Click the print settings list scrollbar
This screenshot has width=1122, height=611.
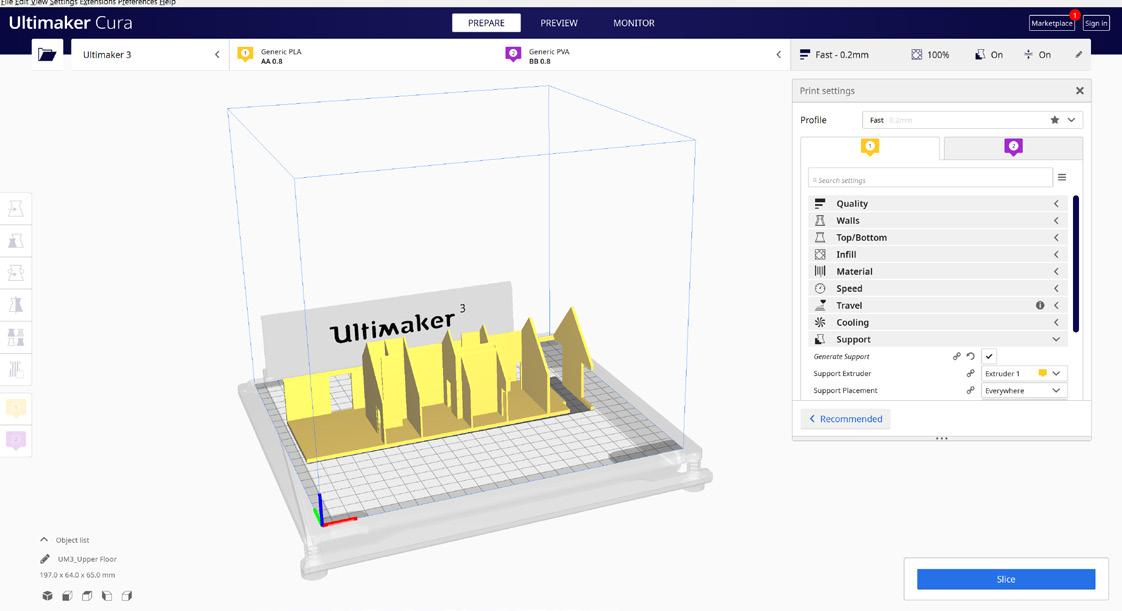click(x=1075, y=264)
